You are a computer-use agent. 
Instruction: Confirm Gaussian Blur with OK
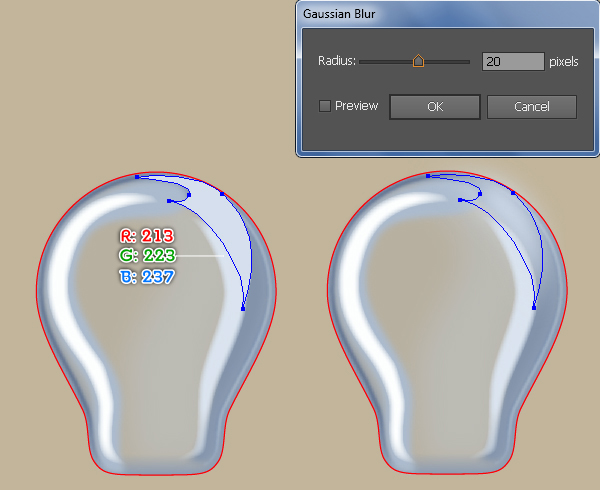click(x=435, y=107)
